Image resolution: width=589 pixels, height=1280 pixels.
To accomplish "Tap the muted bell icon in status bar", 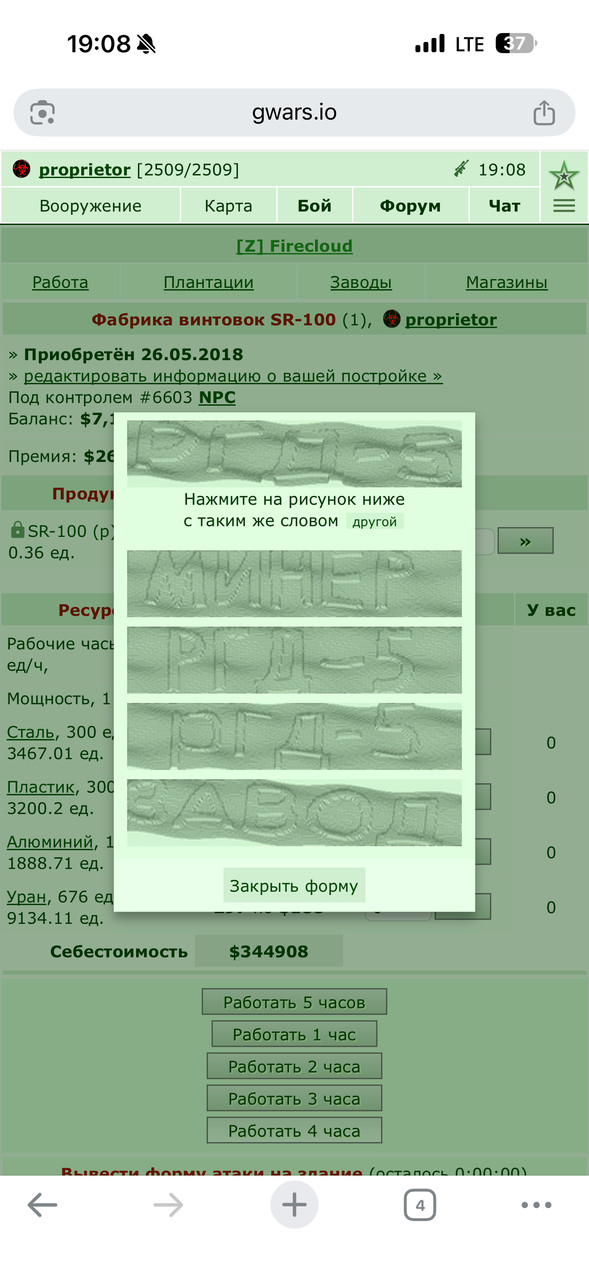I will click(147, 44).
